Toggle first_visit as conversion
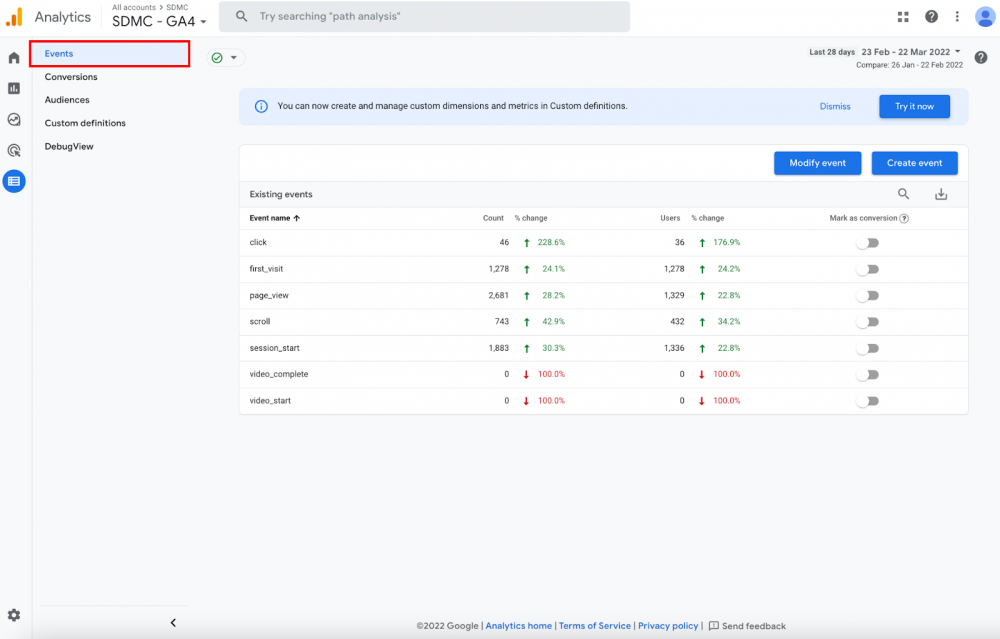Screen dimensions: 1000x639 [x=868, y=269]
